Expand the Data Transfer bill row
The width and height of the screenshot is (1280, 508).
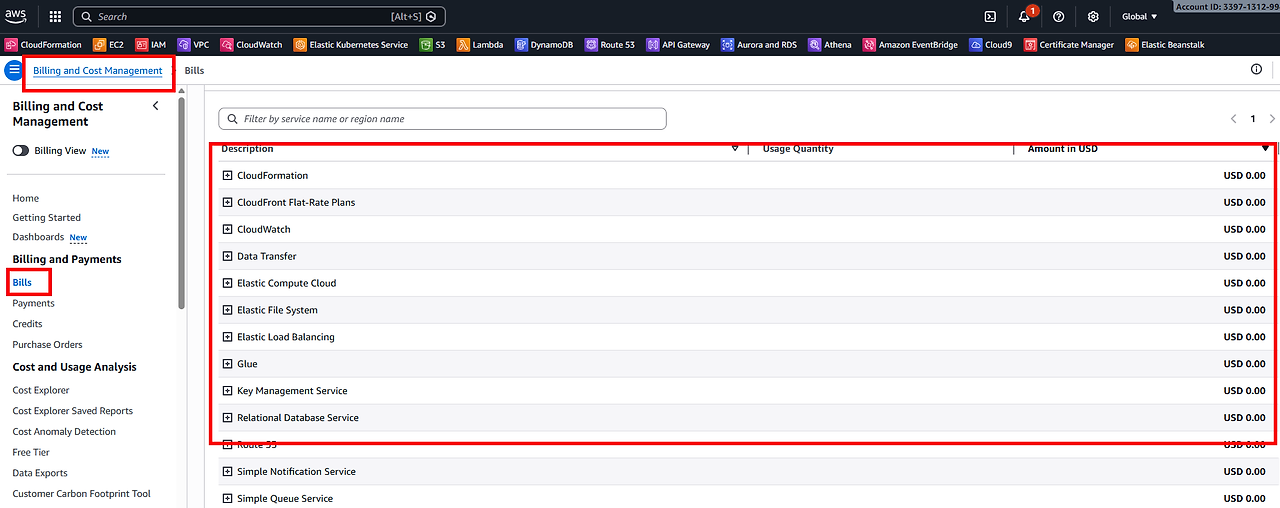tap(227, 256)
